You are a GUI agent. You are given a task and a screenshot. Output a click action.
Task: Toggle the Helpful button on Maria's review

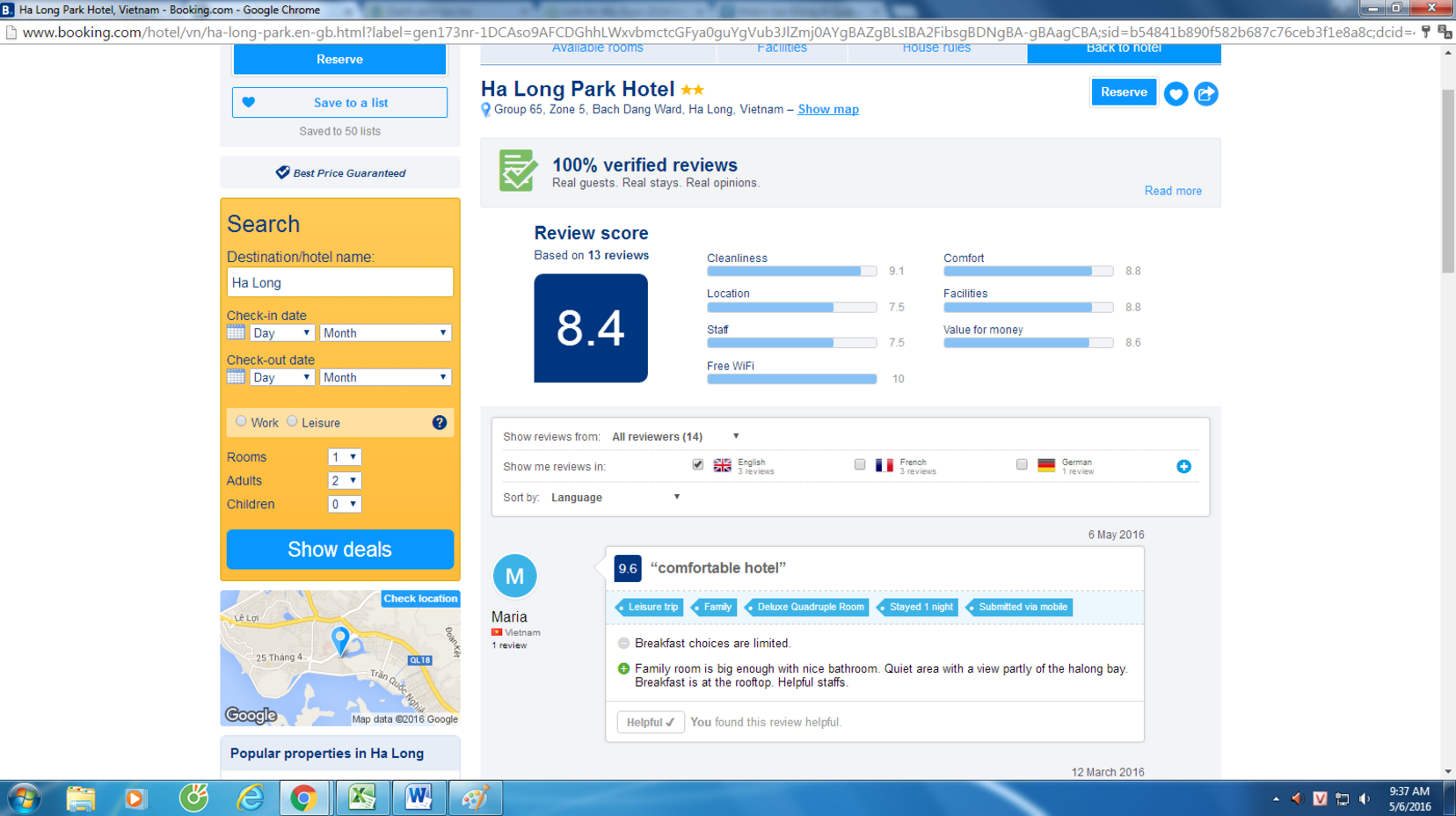pyautogui.click(x=651, y=722)
